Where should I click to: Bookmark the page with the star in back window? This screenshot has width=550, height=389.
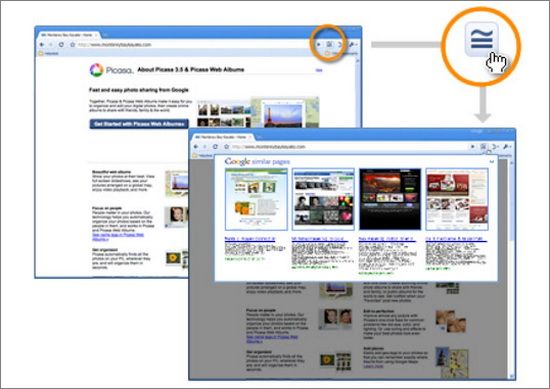coord(73,45)
